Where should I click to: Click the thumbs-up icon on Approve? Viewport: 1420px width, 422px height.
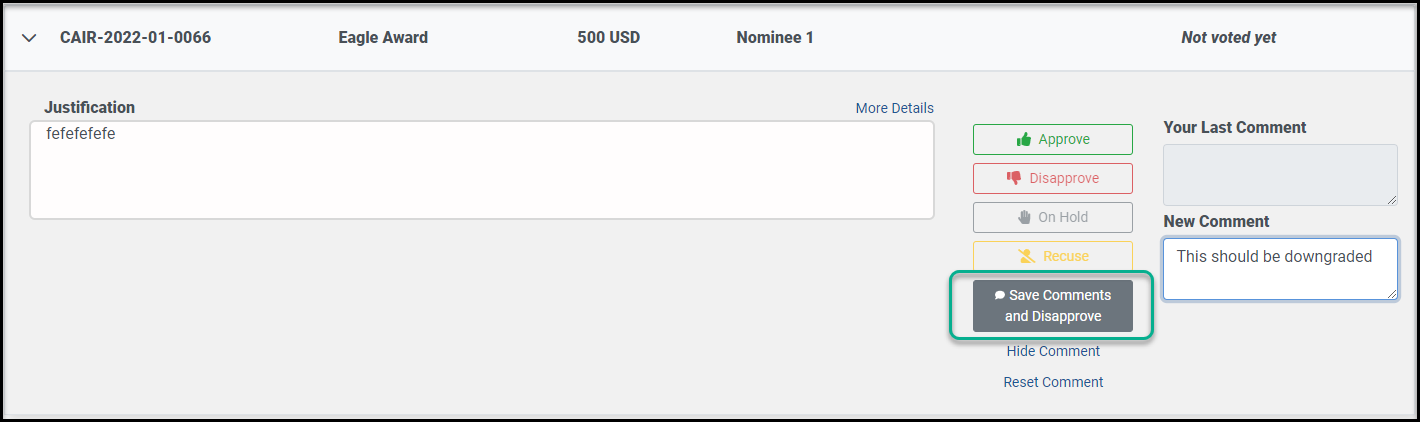click(1024, 139)
